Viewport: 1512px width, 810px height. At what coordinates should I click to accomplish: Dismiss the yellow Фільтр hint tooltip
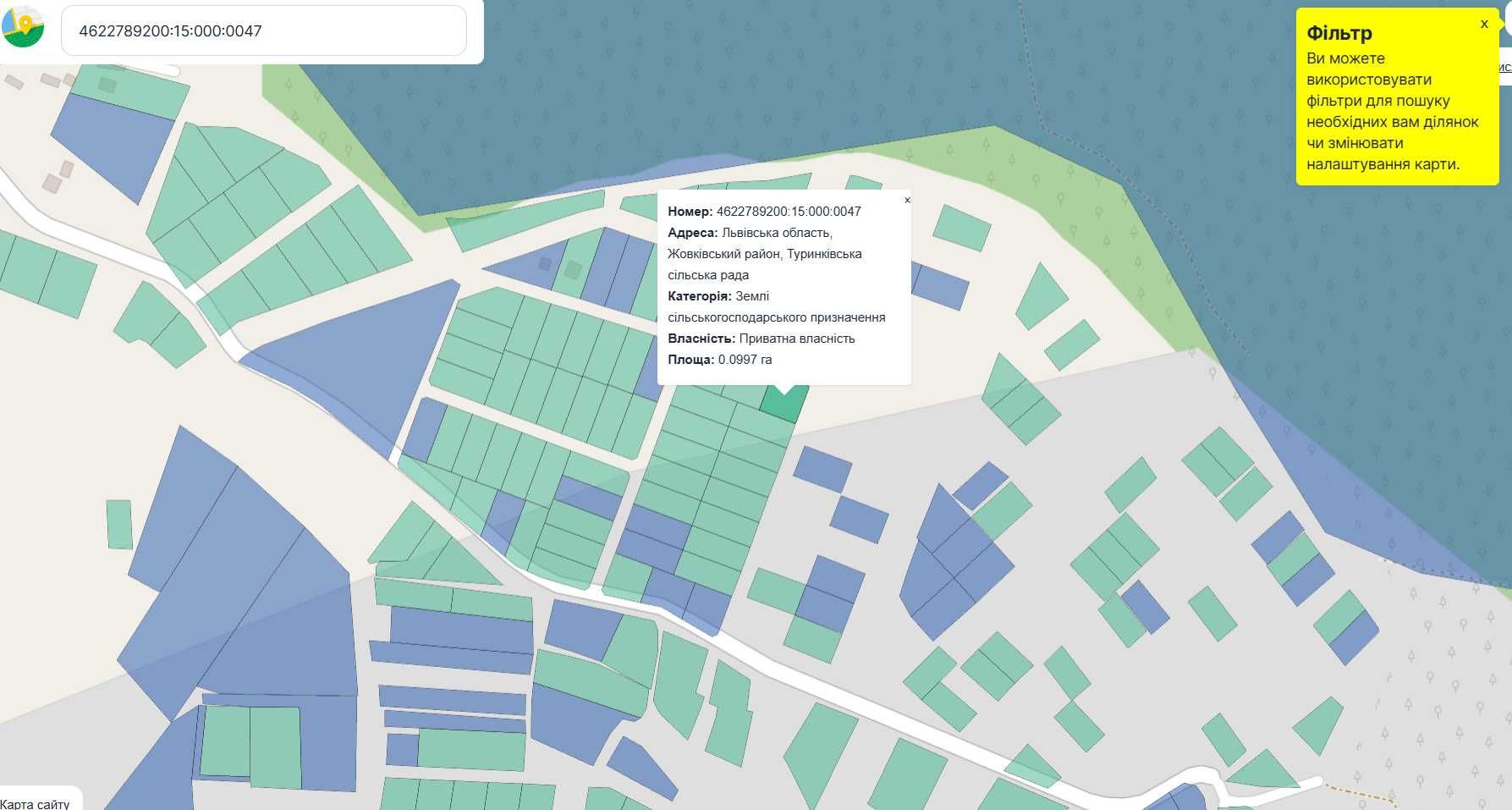(1483, 24)
